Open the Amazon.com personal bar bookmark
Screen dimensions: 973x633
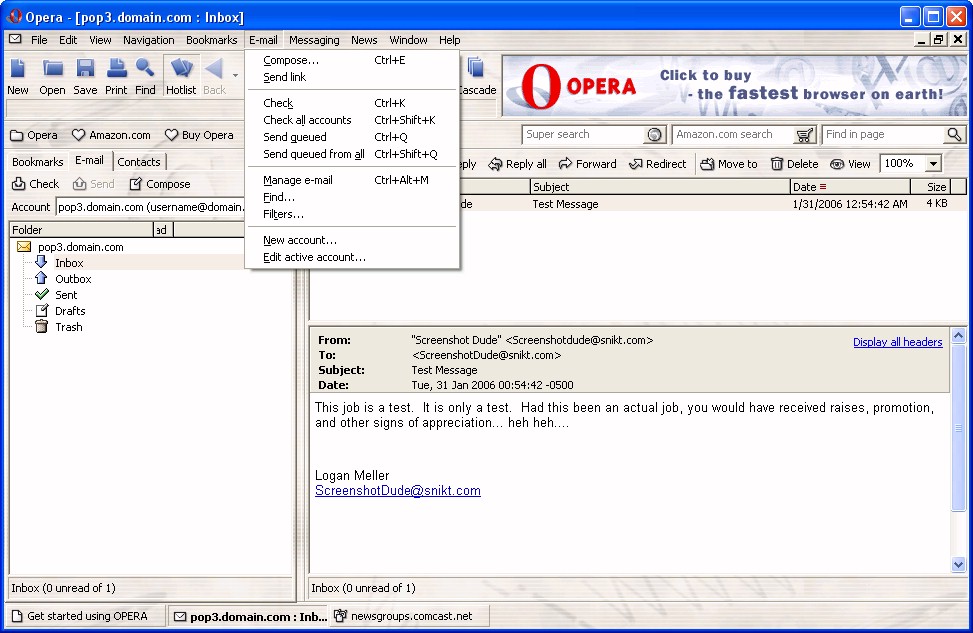[x=111, y=135]
